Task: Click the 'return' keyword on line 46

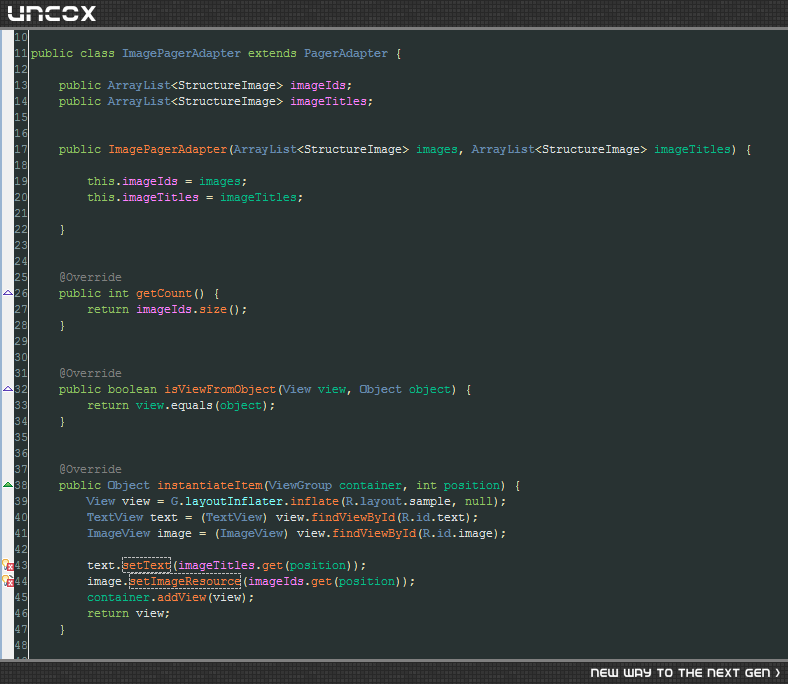Action: [108, 614]
